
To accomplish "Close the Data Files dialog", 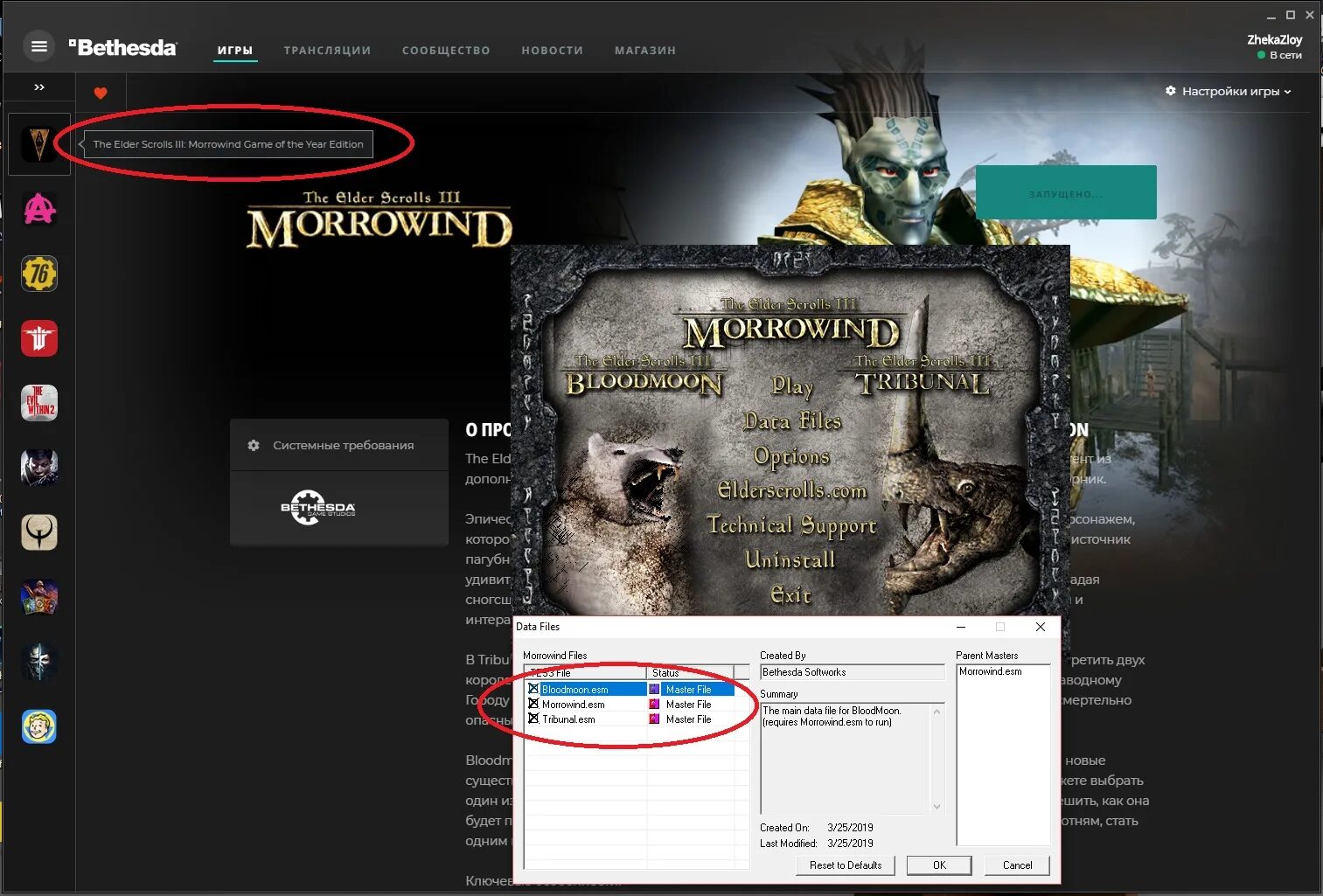I will tap(1040, 627).
